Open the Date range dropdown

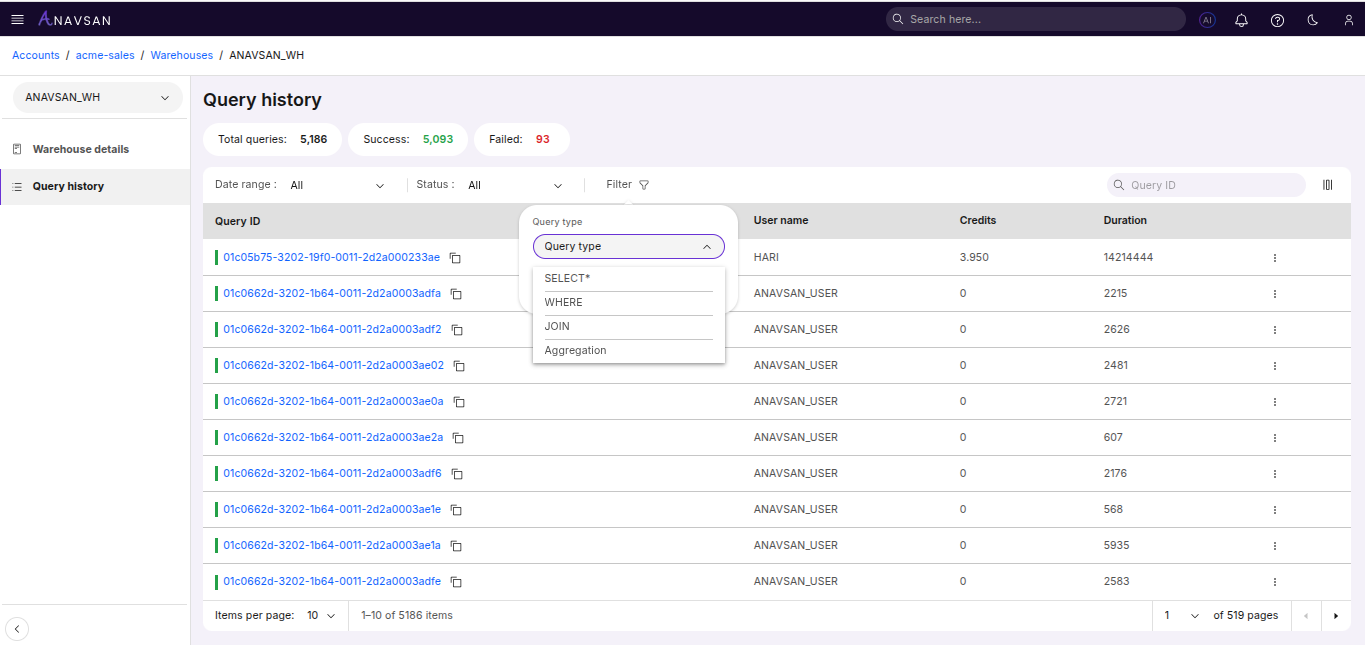coord(340,184)
